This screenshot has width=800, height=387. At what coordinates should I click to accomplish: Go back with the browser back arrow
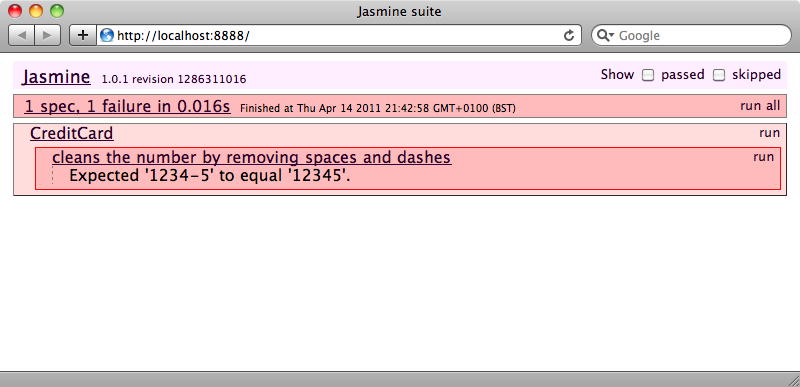point(22,35)
